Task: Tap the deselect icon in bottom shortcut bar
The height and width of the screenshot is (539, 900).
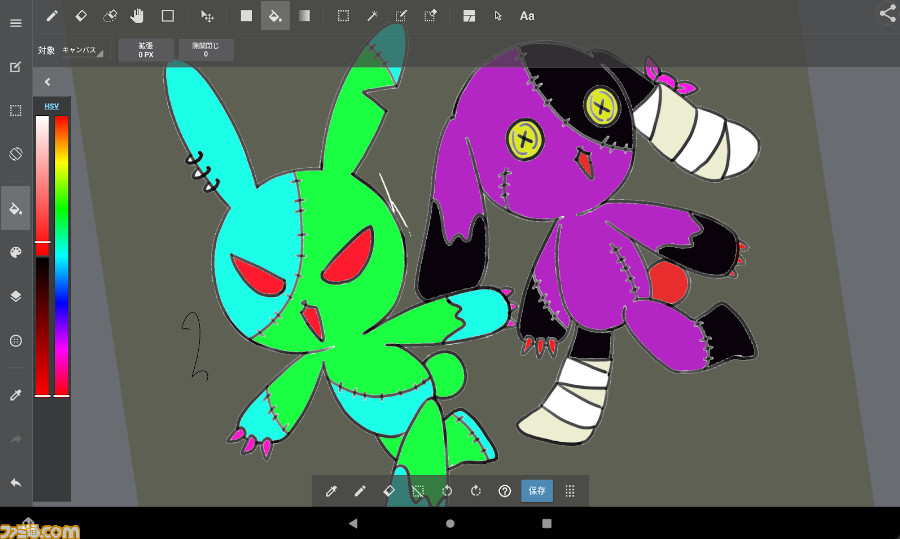Action: pos(418,491)
